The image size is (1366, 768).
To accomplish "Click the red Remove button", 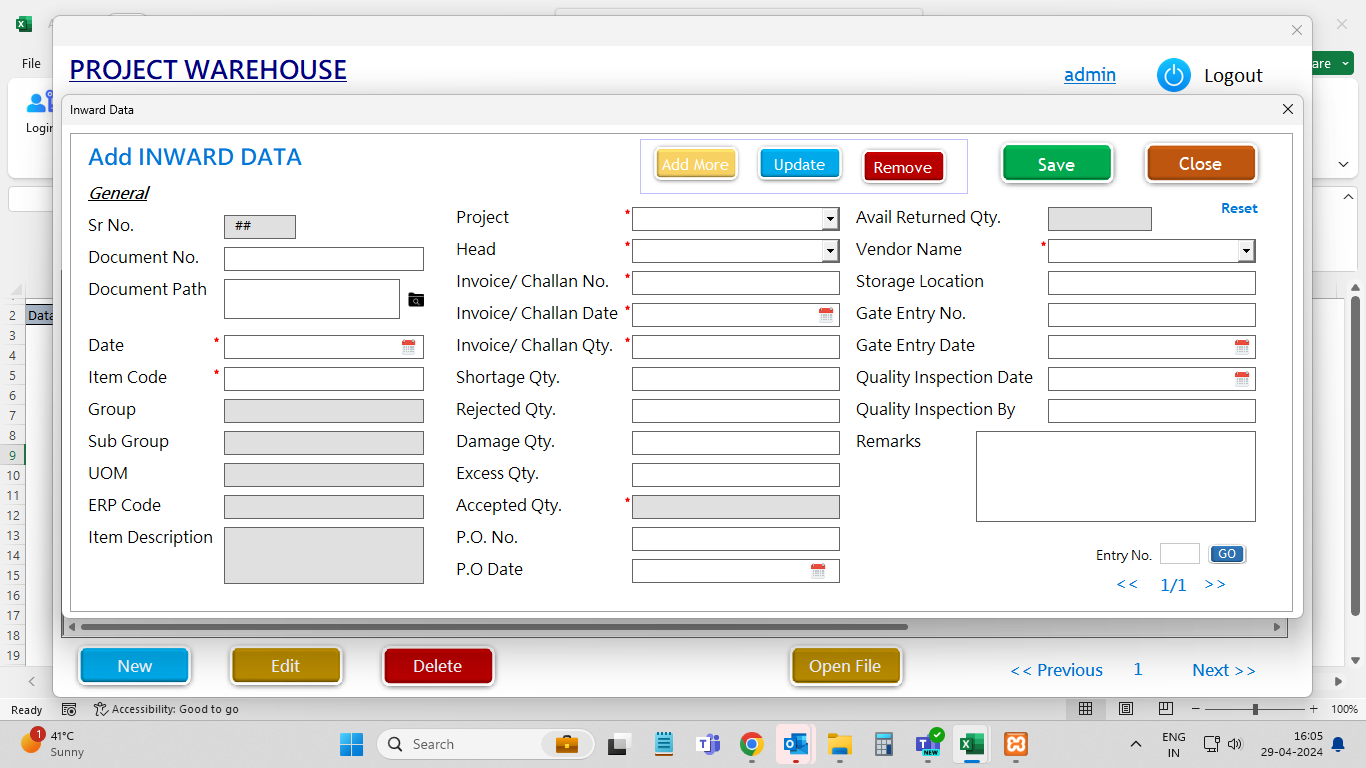I will pyautogui.click(x=902, y=167).
